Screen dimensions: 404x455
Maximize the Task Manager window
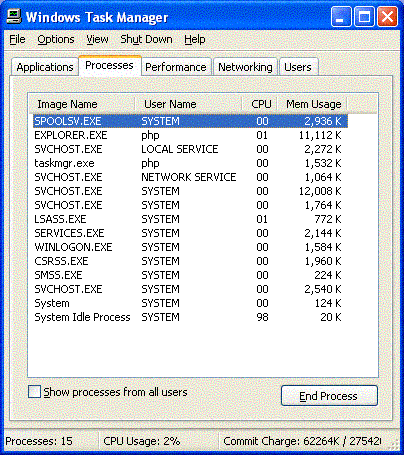[364, 17]
